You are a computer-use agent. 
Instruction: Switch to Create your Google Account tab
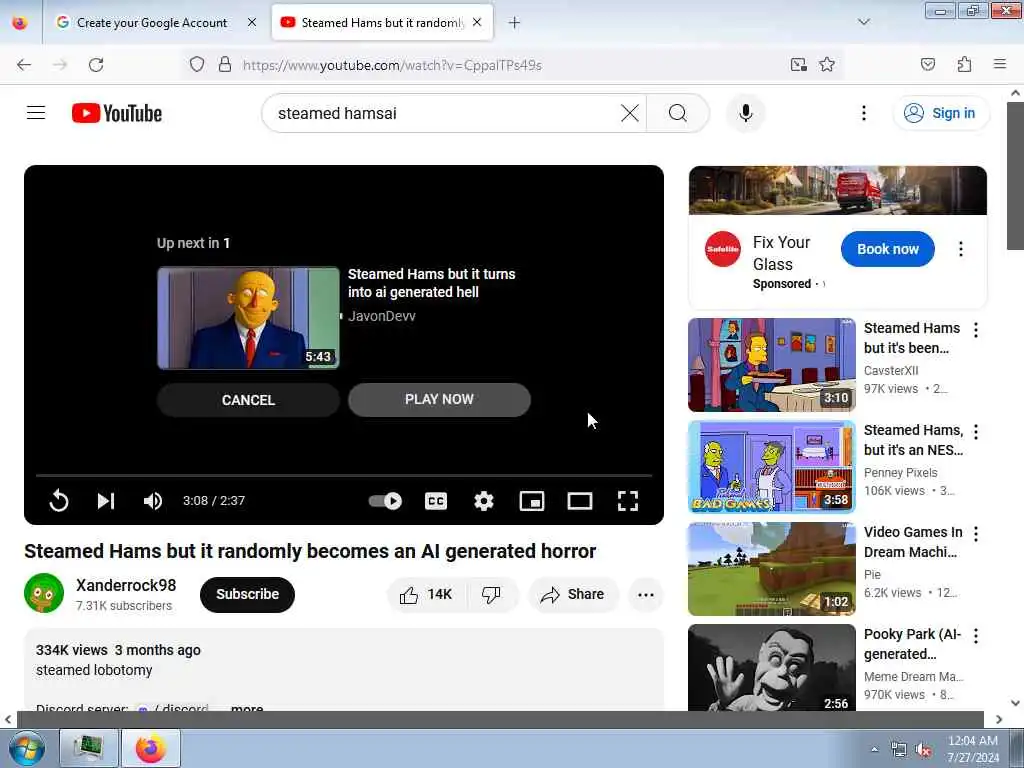[x=152, y=23]
